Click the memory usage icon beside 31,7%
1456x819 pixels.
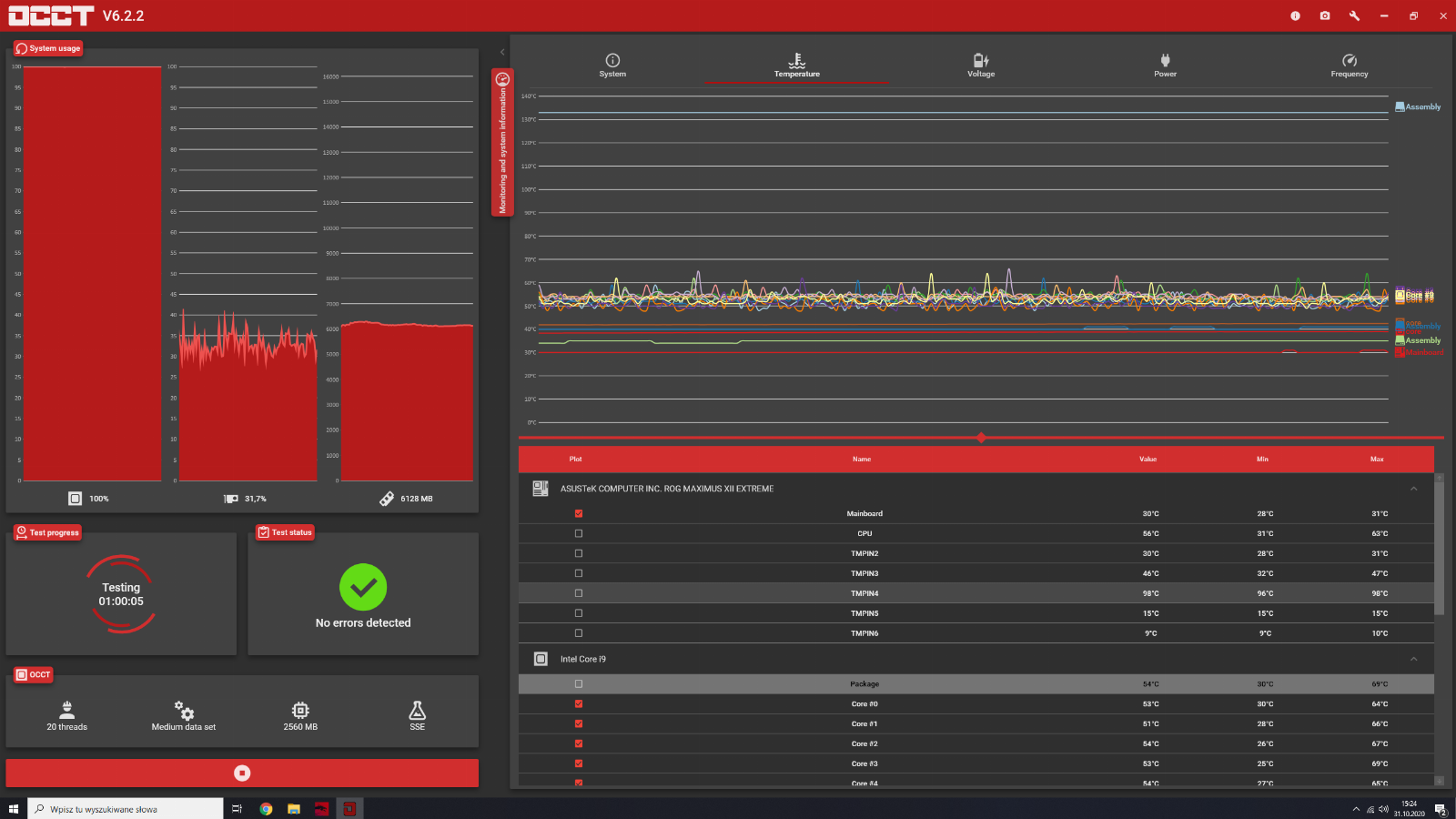tap(231, 499)
